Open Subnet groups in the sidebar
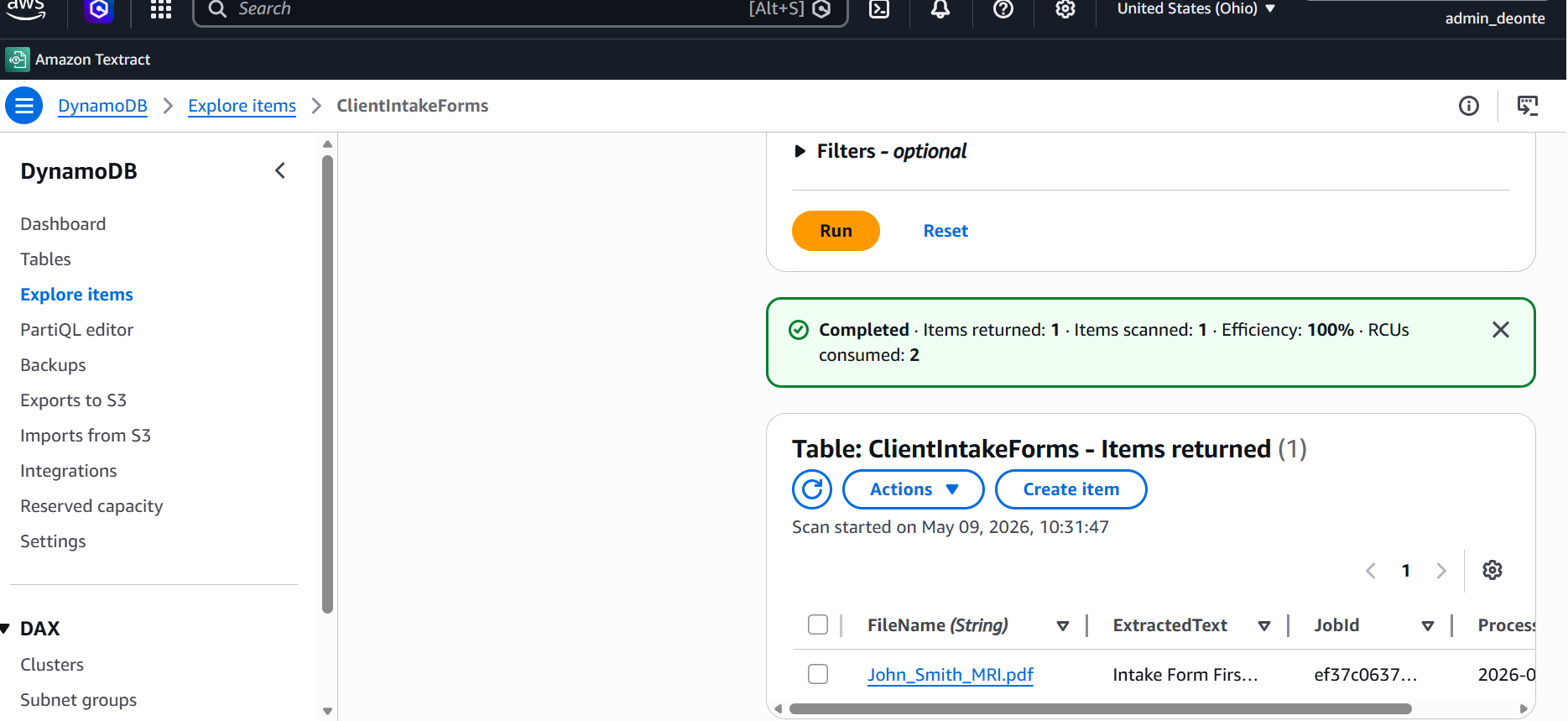Image resolution: width=1568 pixels, height=721 pixels. tap(78, 700)
